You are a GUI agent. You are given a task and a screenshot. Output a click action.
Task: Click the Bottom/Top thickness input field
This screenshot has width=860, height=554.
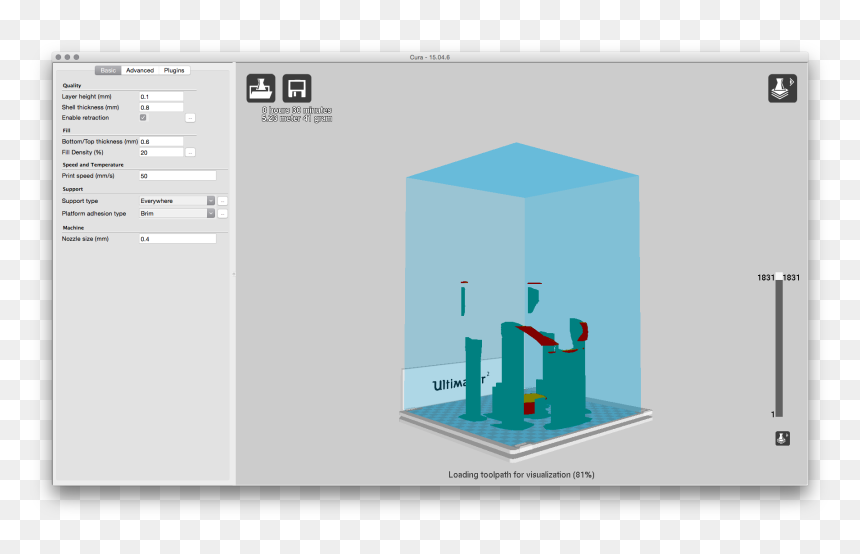(161, 142)
